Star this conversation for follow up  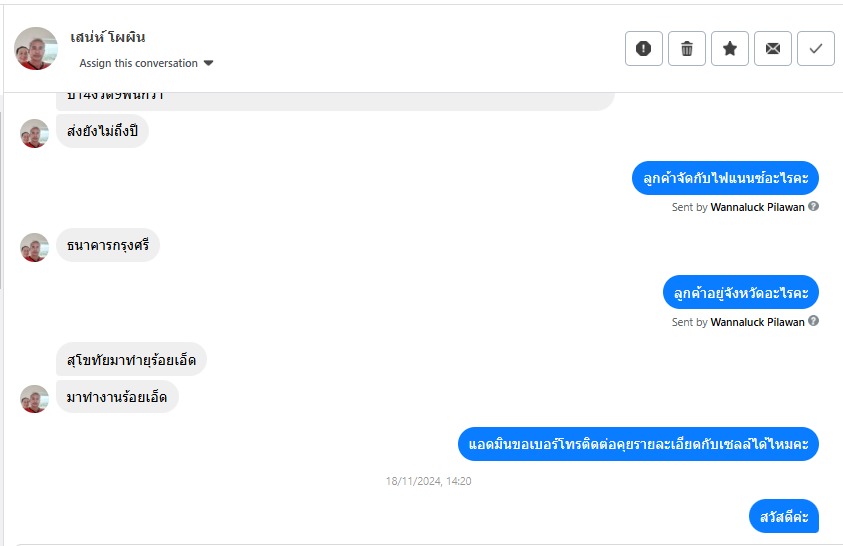point(730,48)
